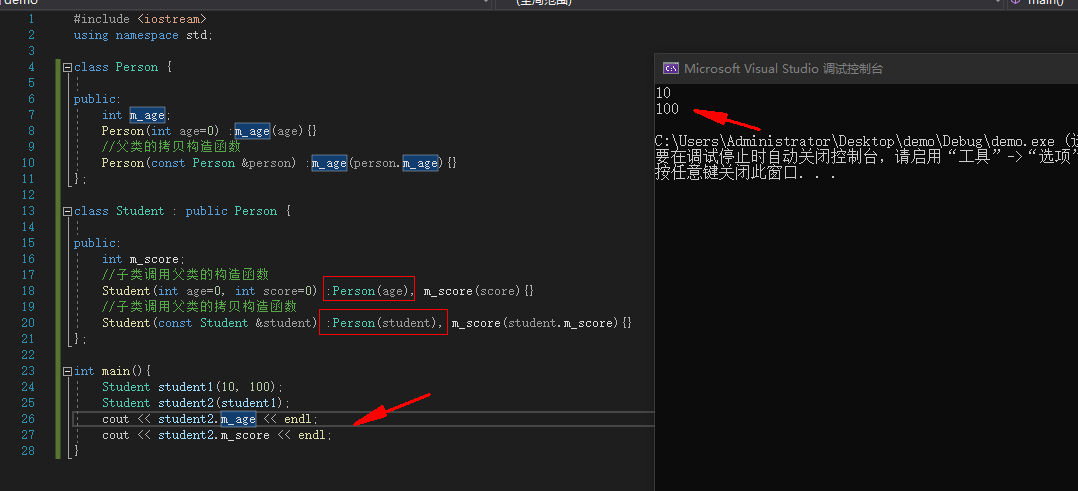Place cursor on the #include <iostream> line
Viewport: 1078px width, 491px height.
[x=140, y=19]
